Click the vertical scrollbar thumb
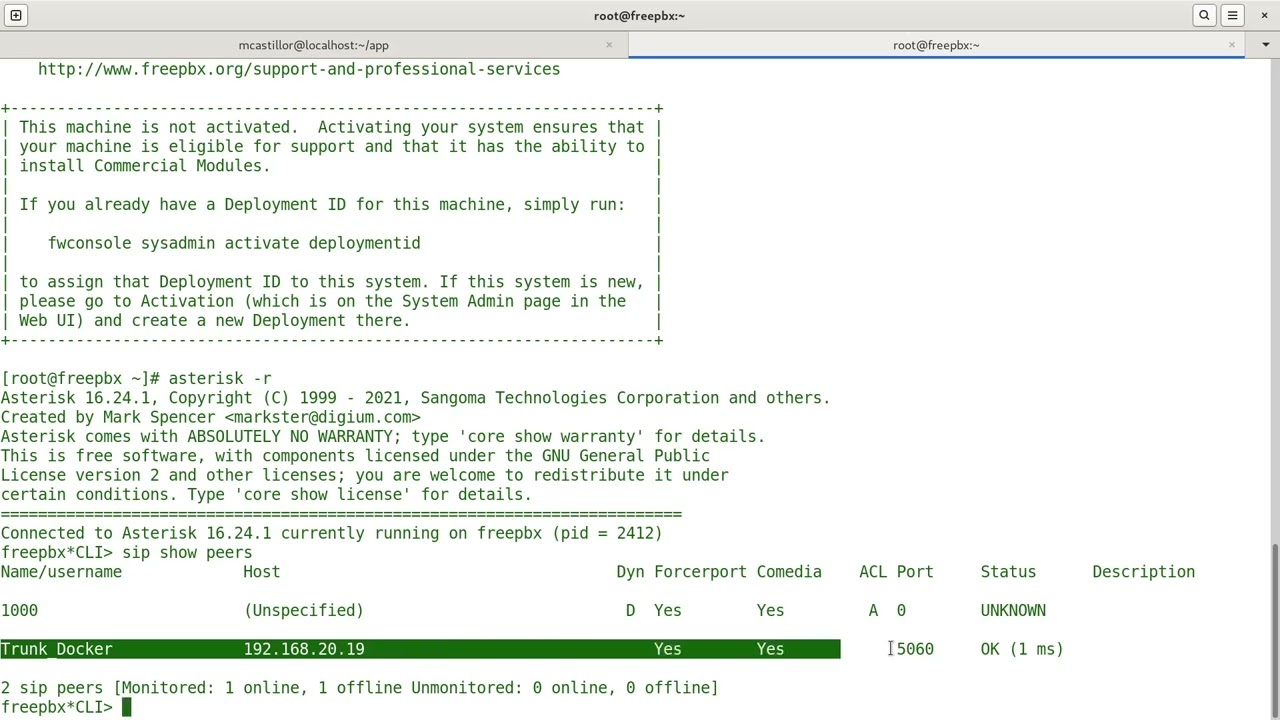 point(1274,630)
